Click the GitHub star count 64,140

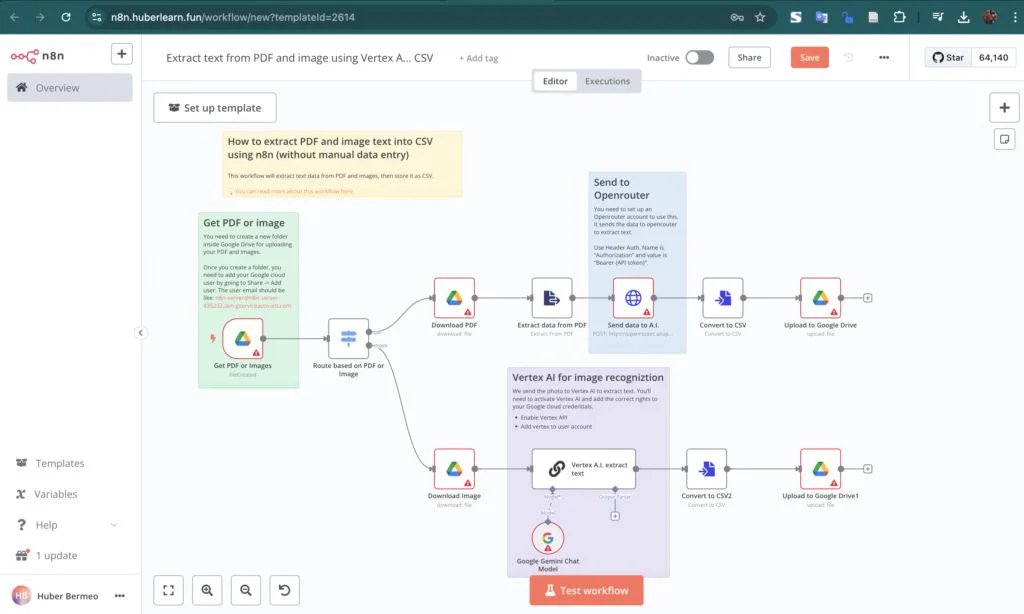coord(993,57)
